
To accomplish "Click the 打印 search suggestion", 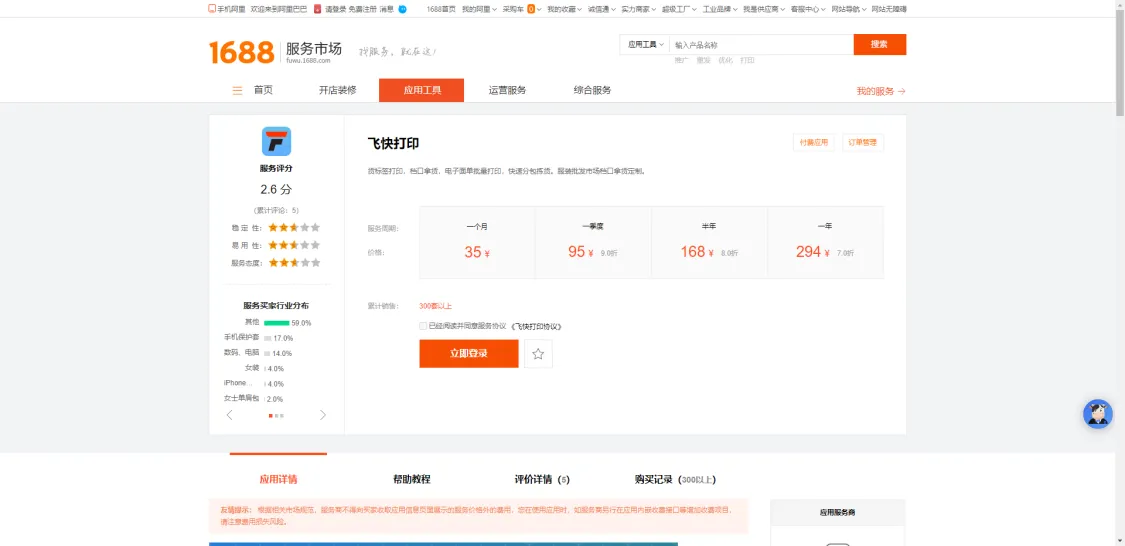I will (748, 60).
